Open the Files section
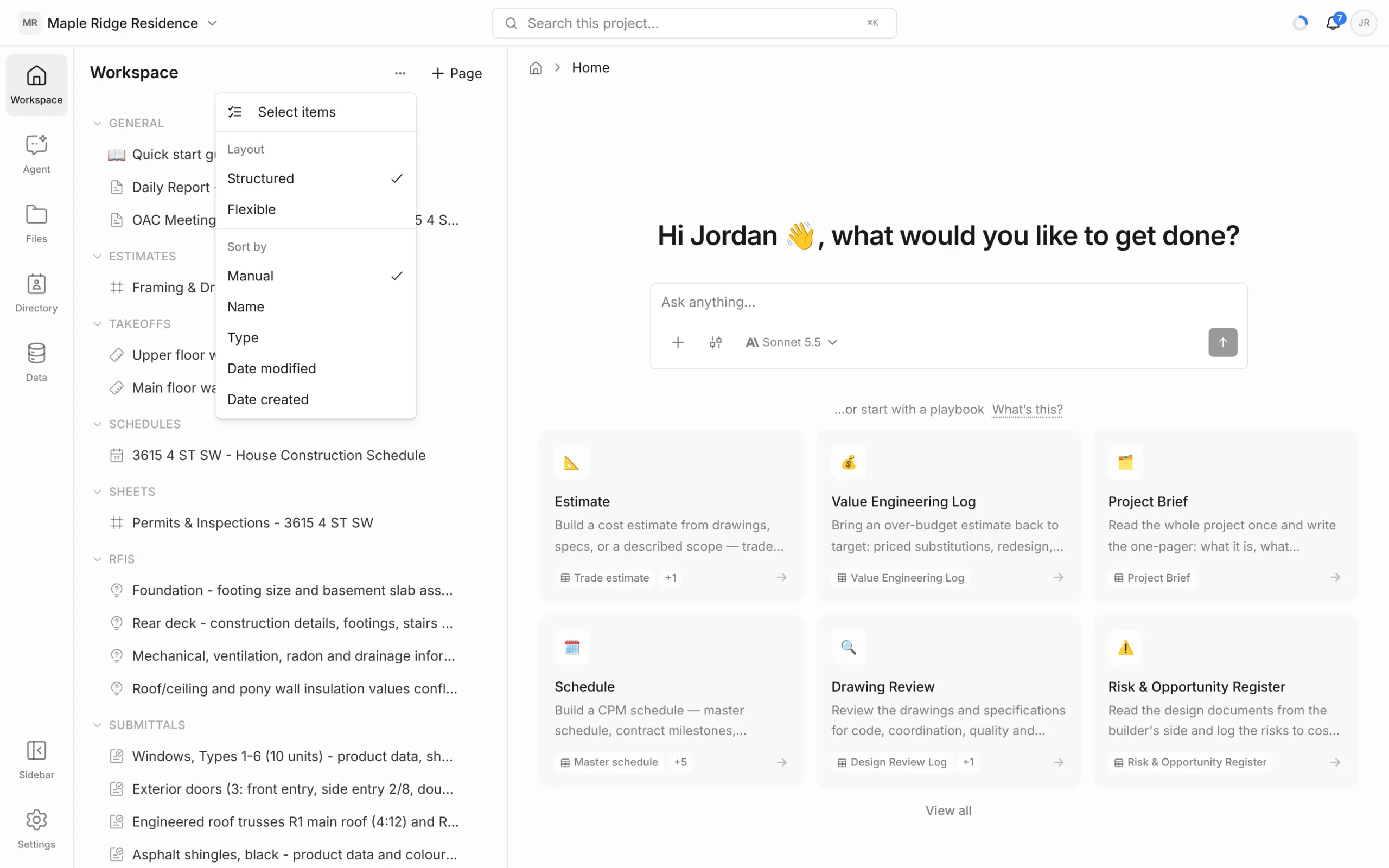1389x868 pixels. click(36, 224)
